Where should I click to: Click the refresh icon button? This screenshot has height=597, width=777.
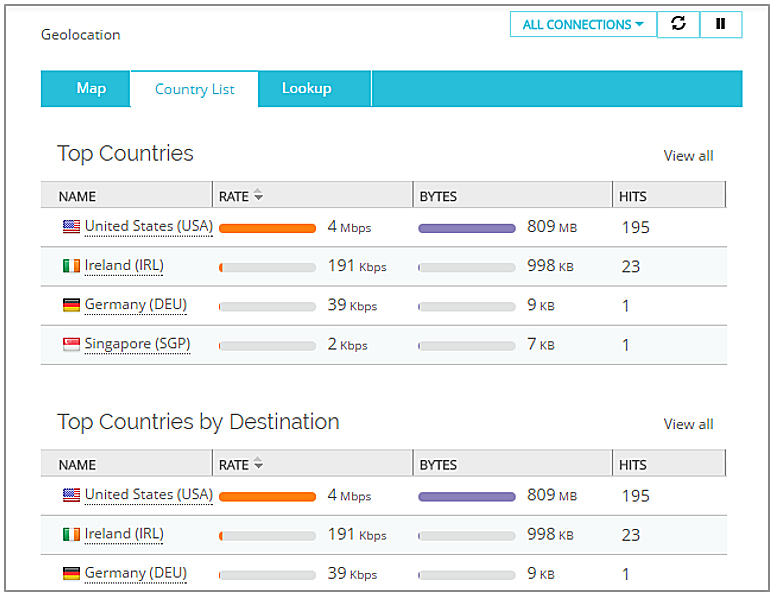point(678,24)
